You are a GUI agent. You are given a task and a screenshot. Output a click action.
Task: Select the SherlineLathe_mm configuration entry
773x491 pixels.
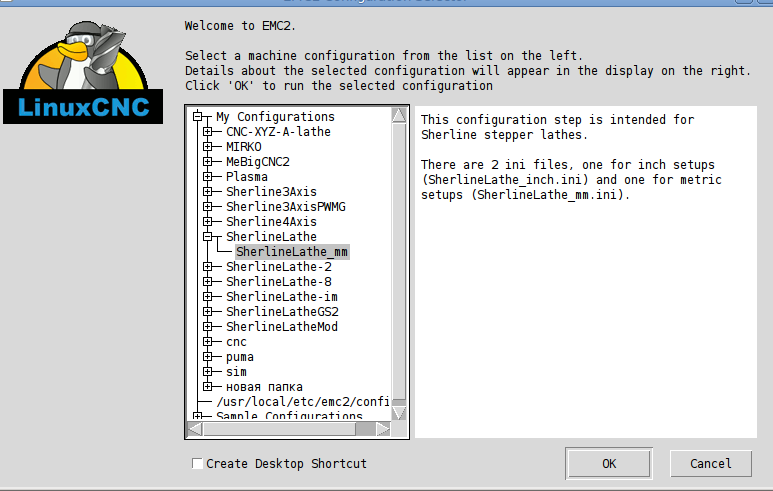pos(292,252)
